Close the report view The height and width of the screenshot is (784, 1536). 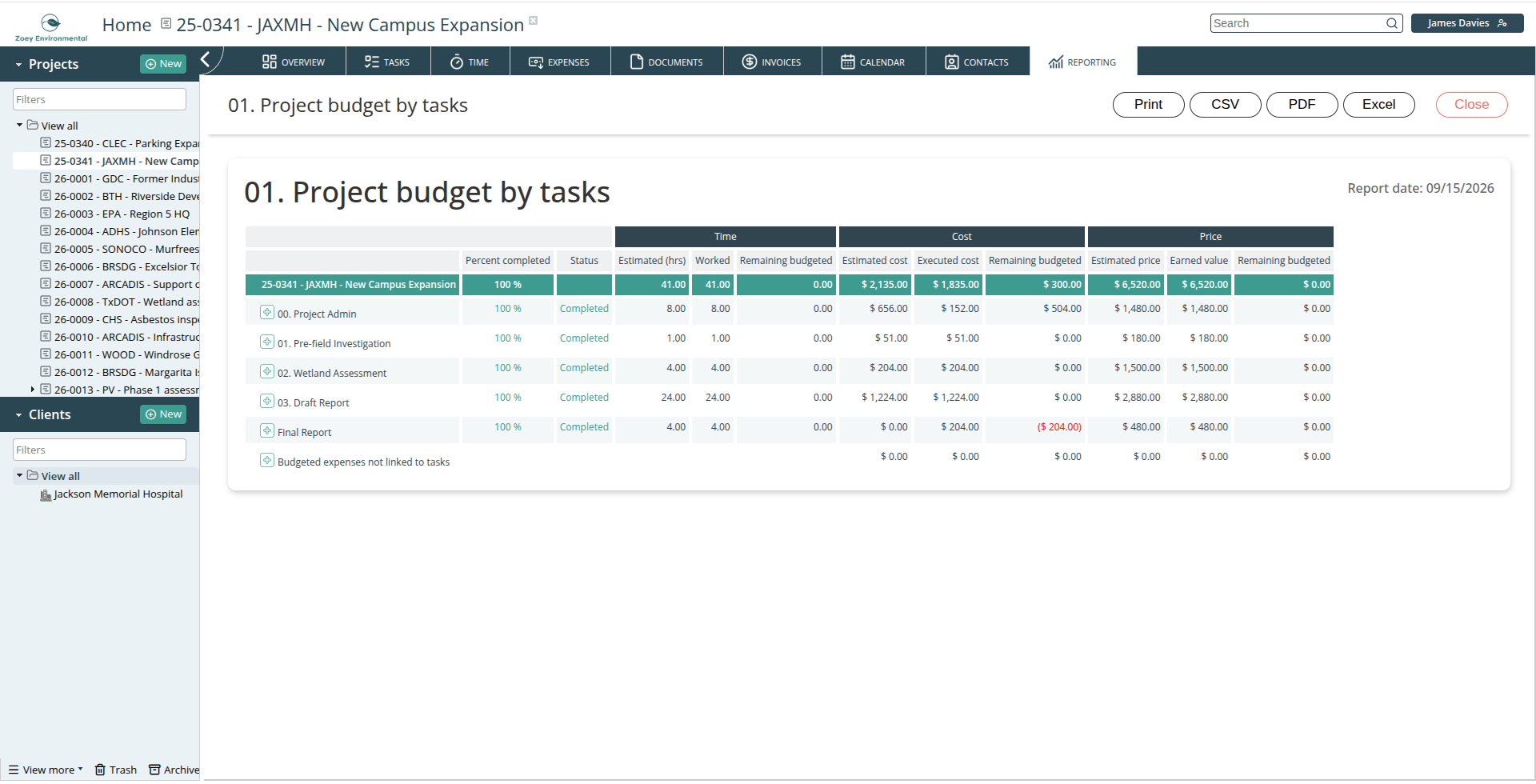coord(1471,105)
